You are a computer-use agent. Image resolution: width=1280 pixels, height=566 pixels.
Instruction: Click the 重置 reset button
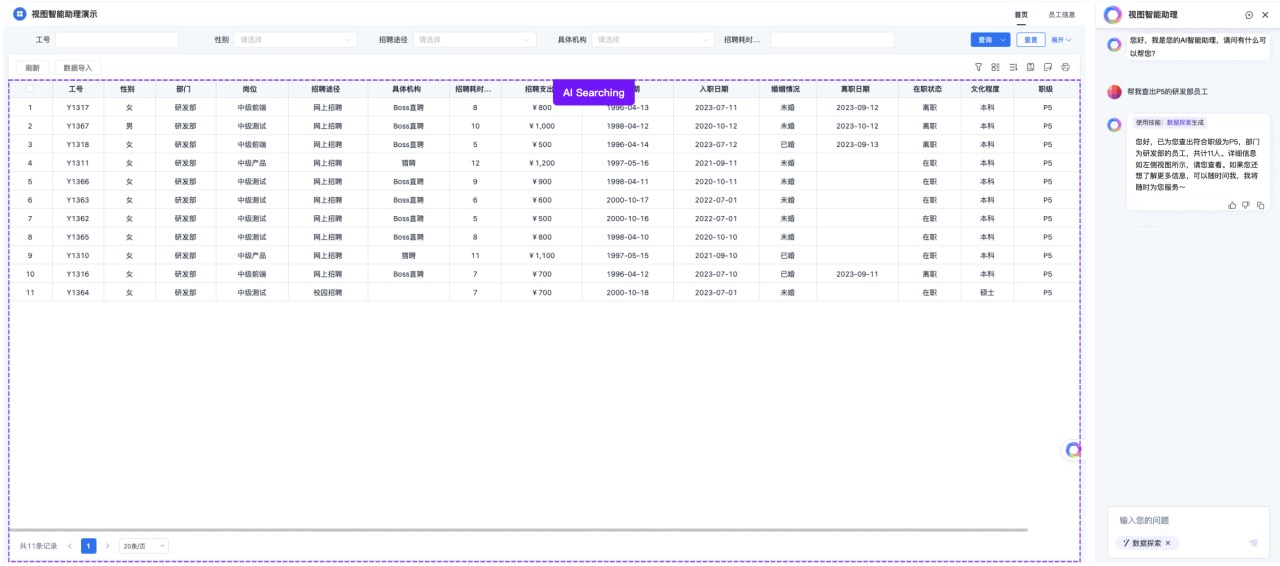click(1031, 40)
